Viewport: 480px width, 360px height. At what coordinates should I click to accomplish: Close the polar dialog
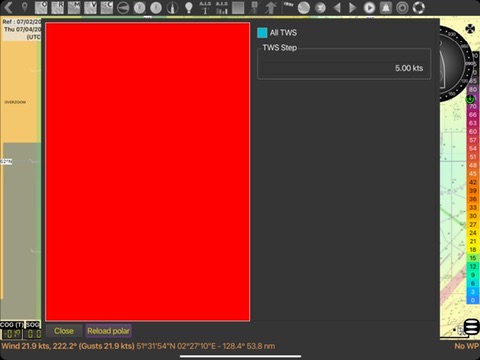tap(64, 331)
